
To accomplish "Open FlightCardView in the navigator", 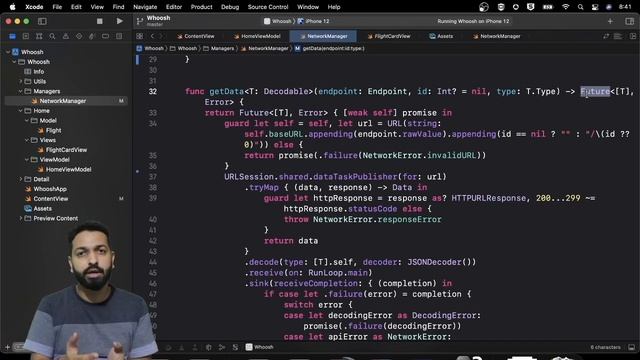I will coord(62,150).
